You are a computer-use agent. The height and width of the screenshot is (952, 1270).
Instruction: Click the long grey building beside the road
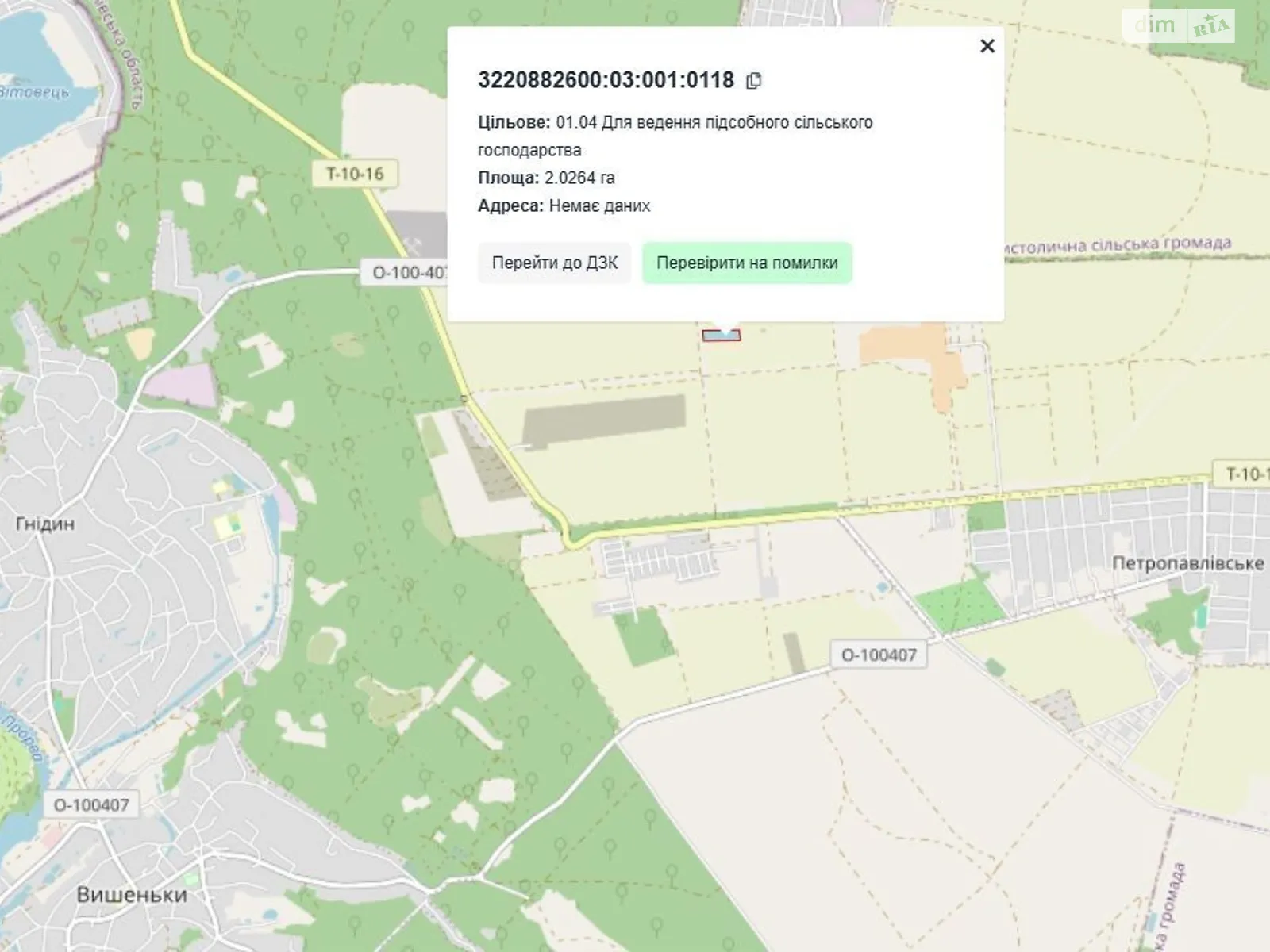[603, 420]
